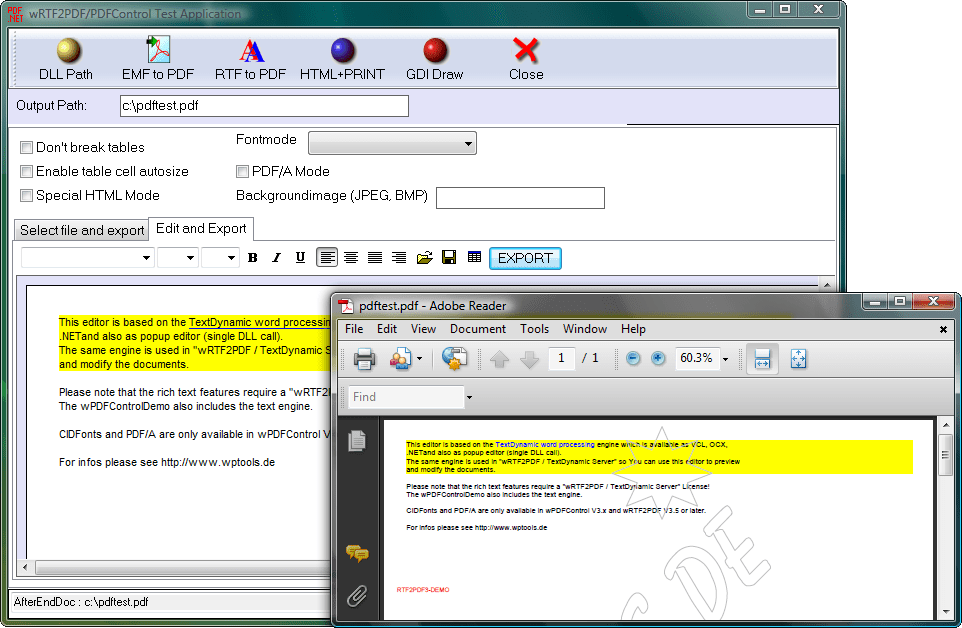Image resolution: width=962 pixels, height=628 pixels.
Task: Click the Find search box in Reader
Action: click(406, 397)
